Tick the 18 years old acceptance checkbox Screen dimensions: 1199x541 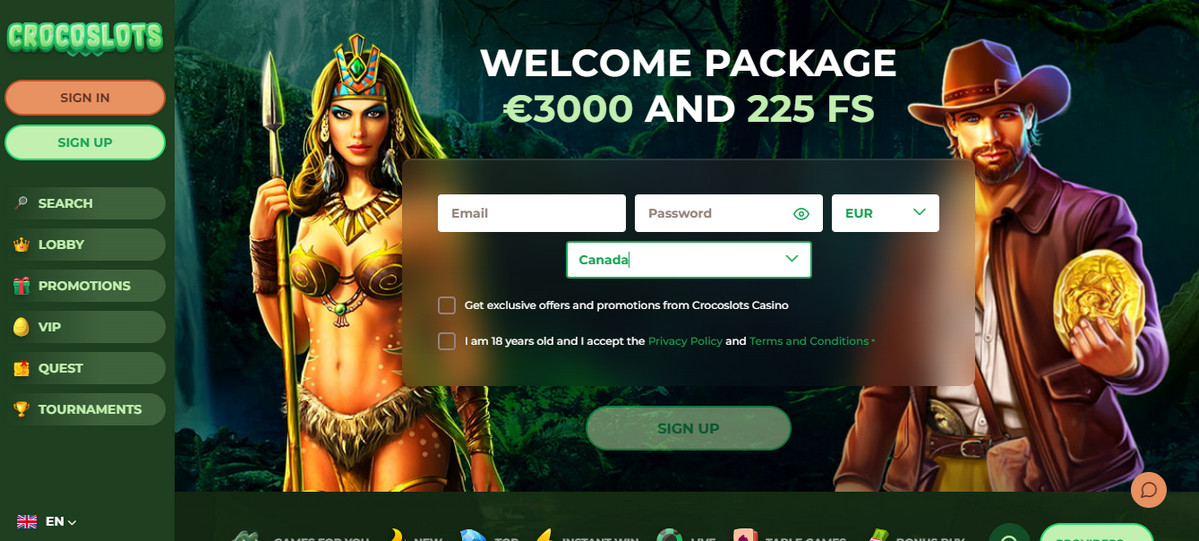447,341
